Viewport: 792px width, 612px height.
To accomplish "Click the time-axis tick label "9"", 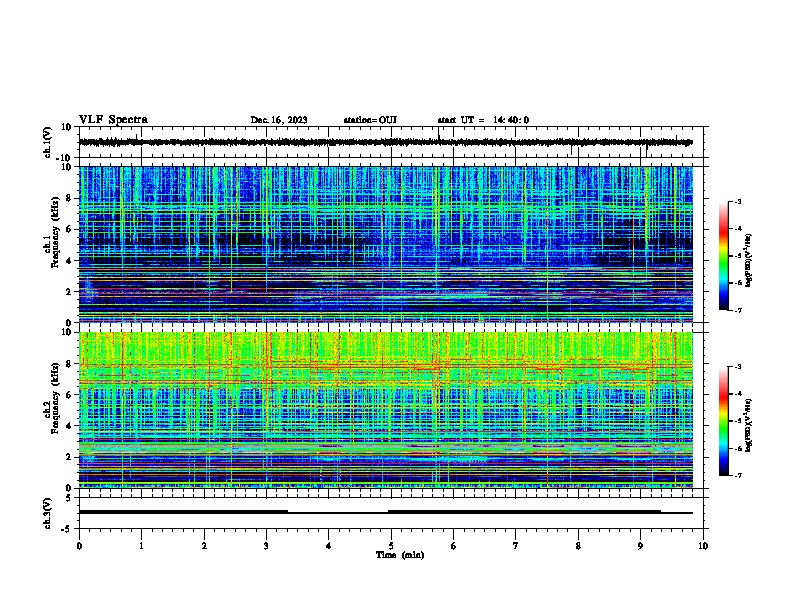I will pyautogui.click(x=640, y=546).
